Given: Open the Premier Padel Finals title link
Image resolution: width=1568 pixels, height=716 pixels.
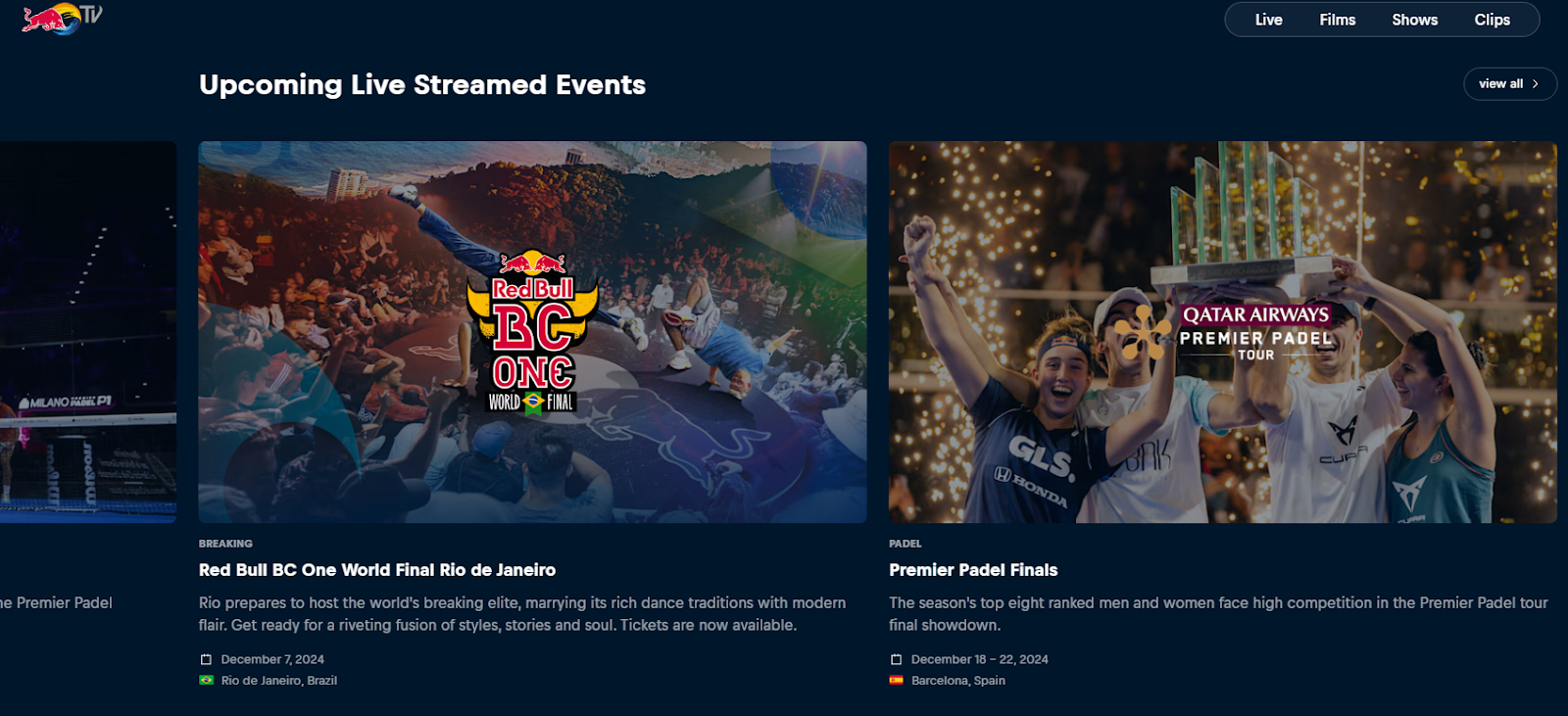Looking at the screenshot, I should [973, 570].
